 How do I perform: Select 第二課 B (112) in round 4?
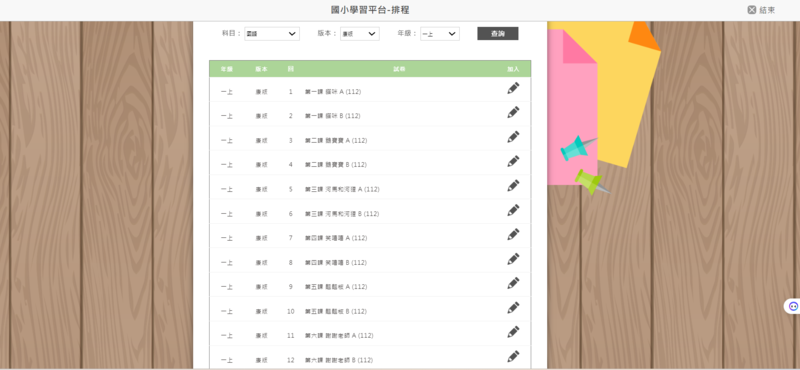(x=336, y=165)
